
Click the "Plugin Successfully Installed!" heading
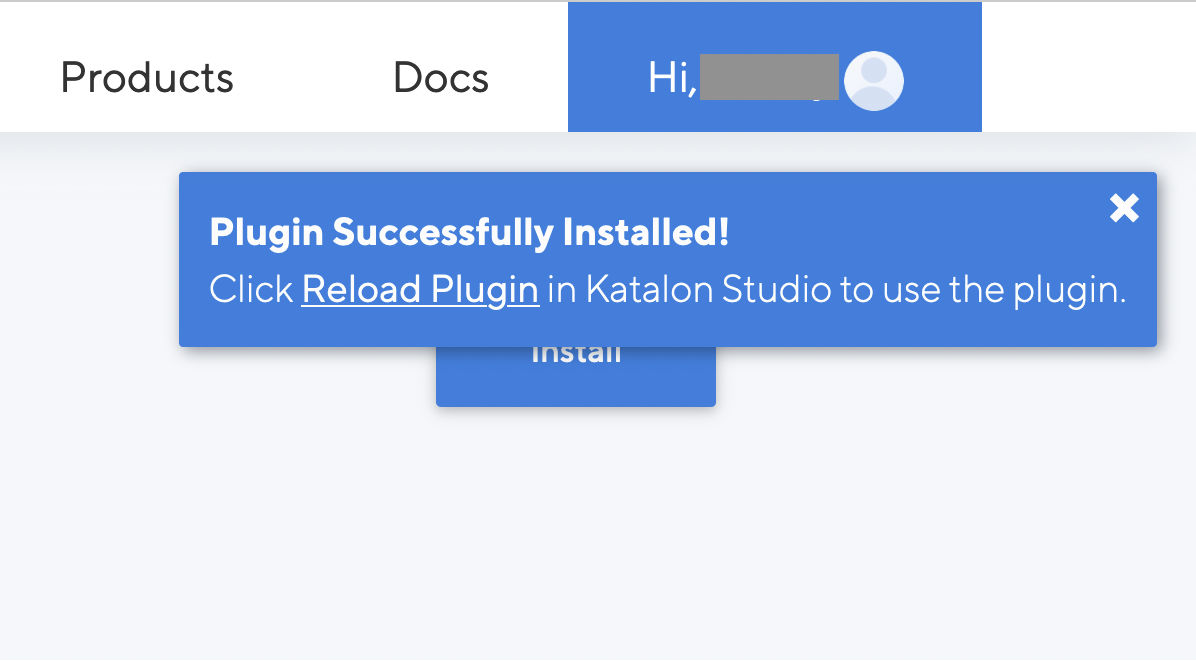coord(469,233)
